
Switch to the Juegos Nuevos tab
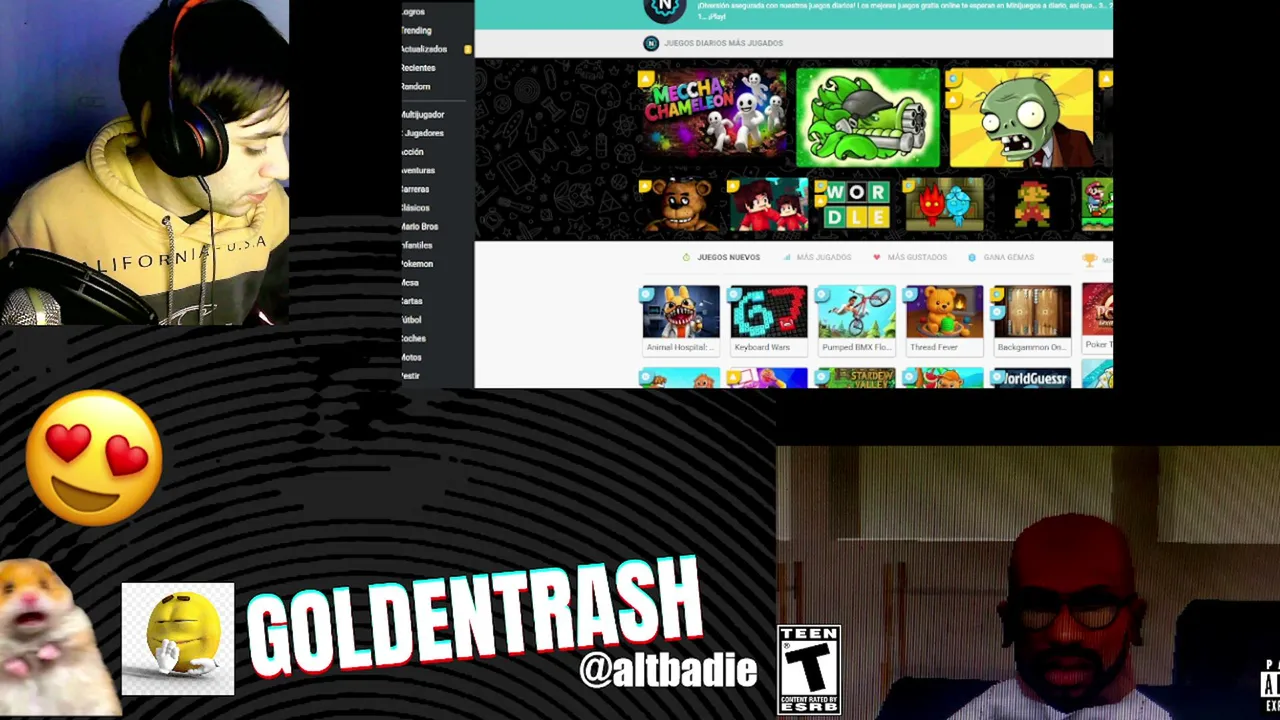[729, 257]
